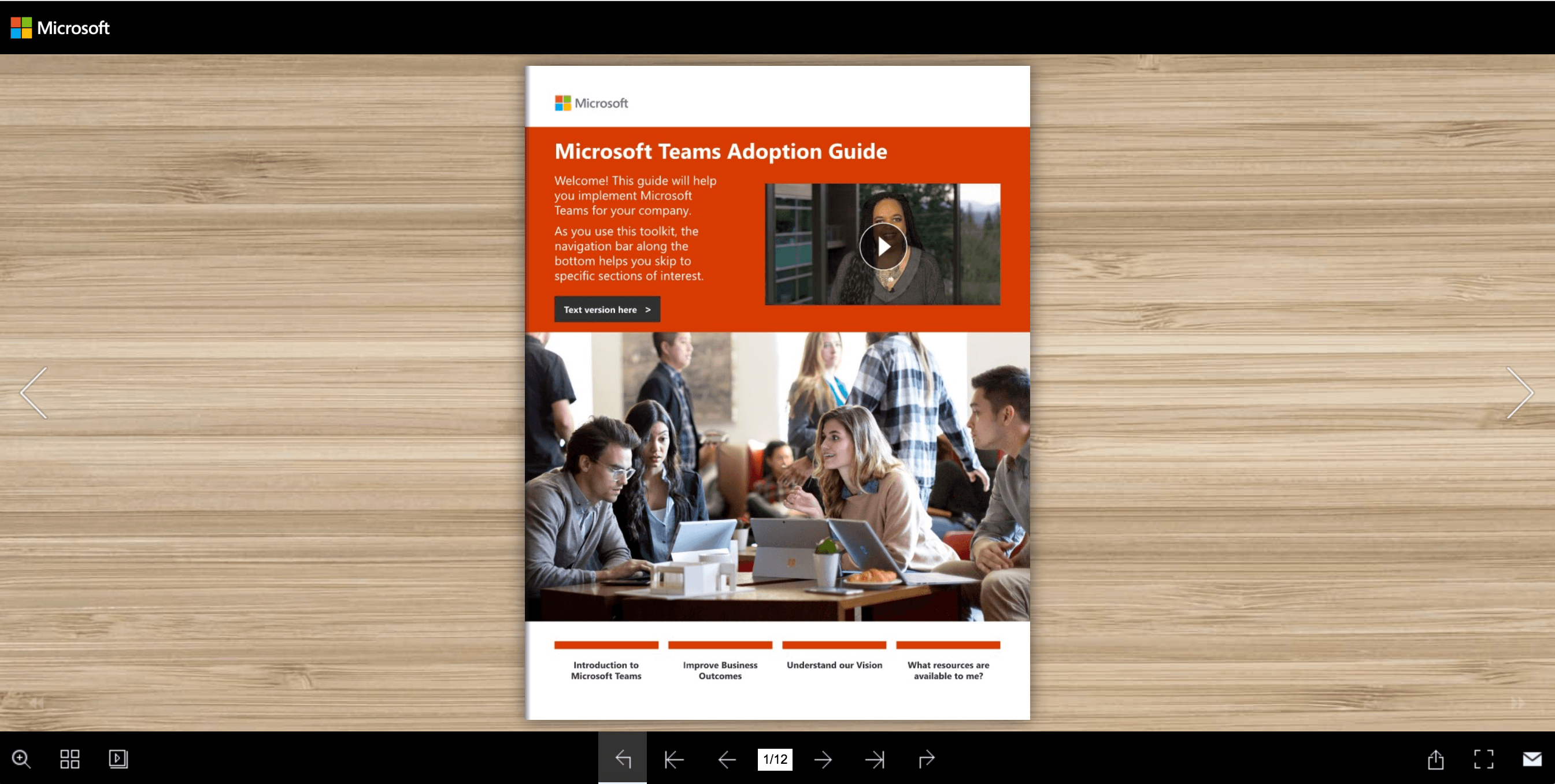Click the Microsoft logo in top header

[60, 28]
